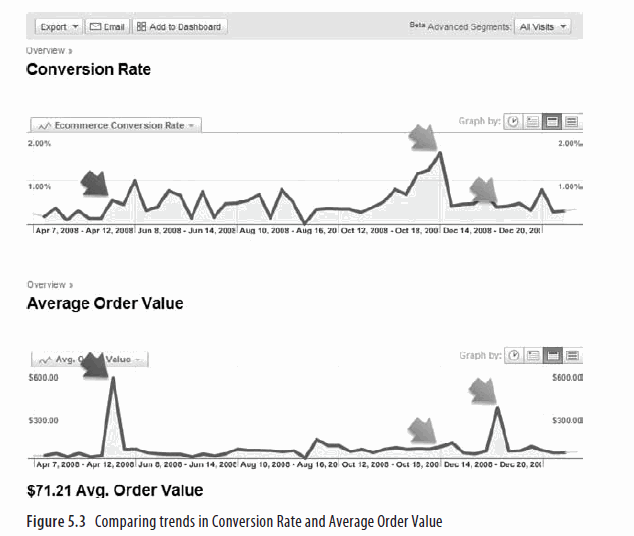The height and width of the screenshot is (536, 634).
Task: Select second graph-by icon in Conversion Rate chart
Action: (533, 122)
